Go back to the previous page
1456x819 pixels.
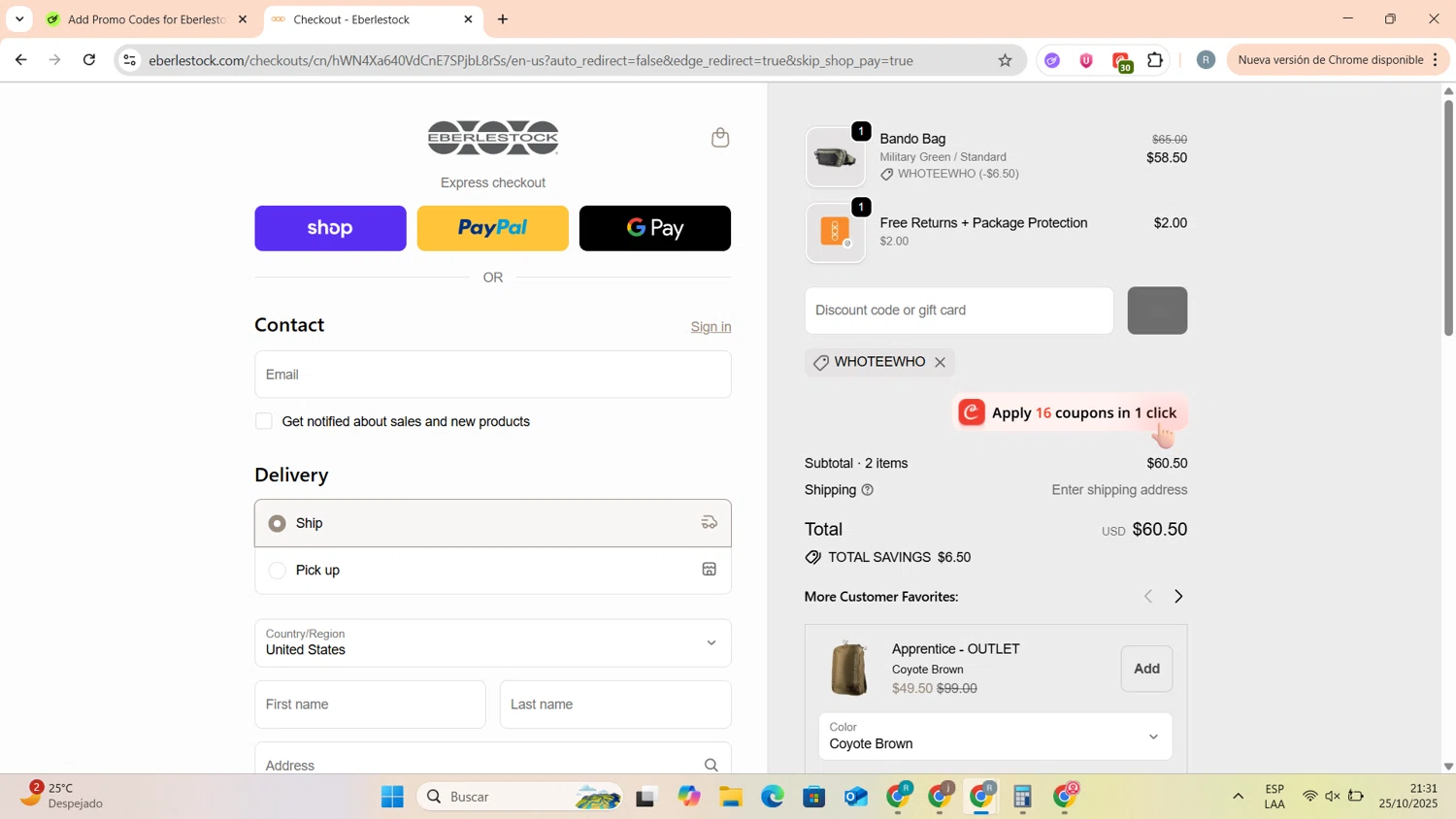point(21,60)
